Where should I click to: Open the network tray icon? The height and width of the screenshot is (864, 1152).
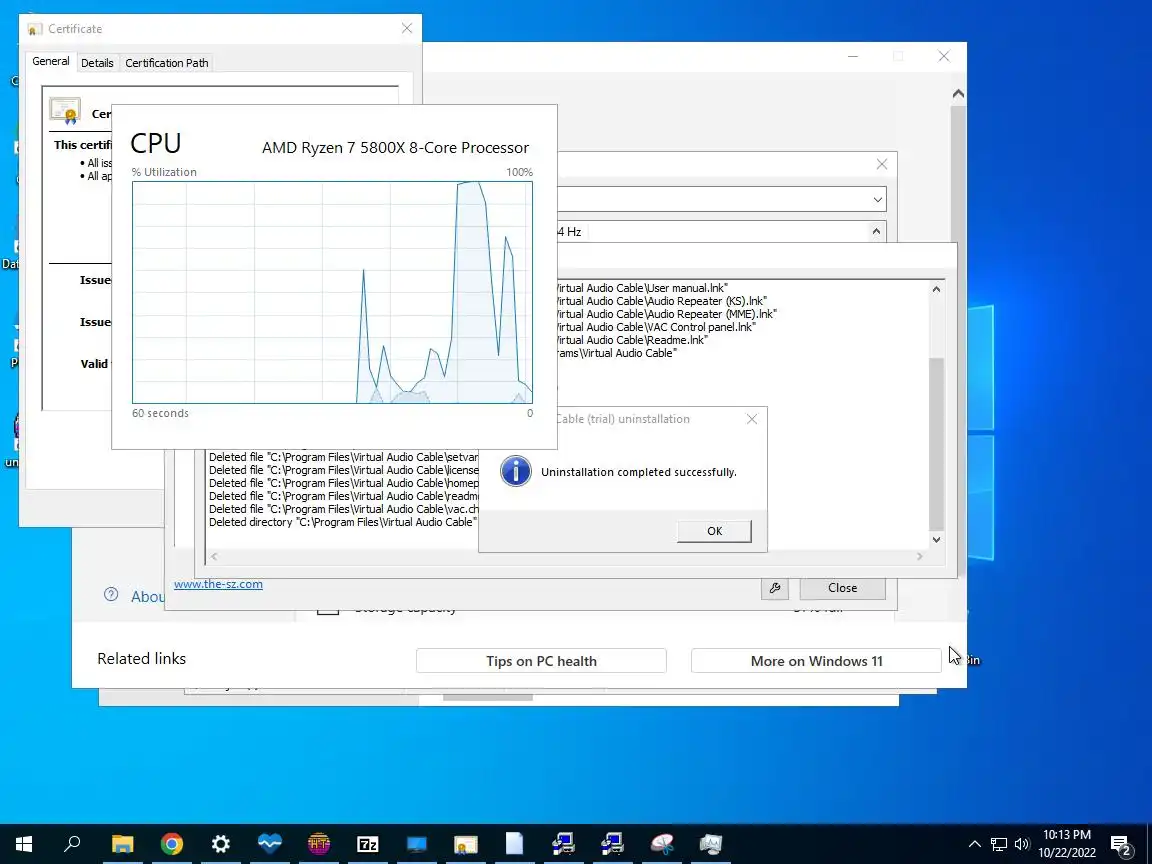point(998,843)
